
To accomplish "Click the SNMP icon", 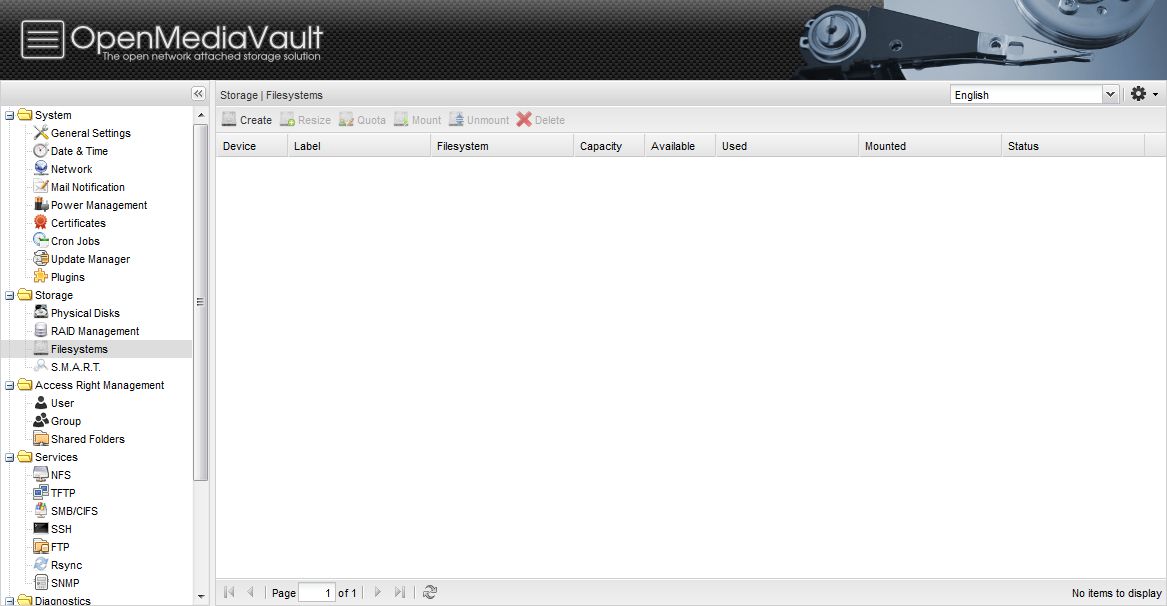I will click(41, 582).
